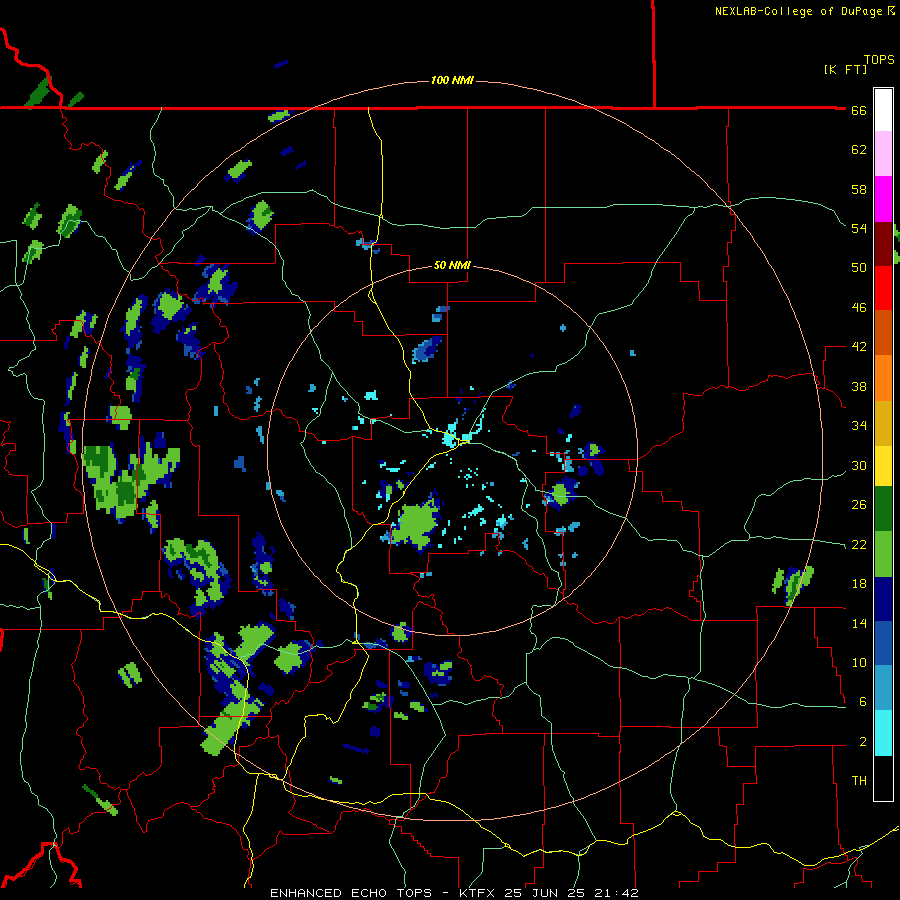Click the 100 NMI range ring label
The image size is (900, 900).
click(452, 80)
